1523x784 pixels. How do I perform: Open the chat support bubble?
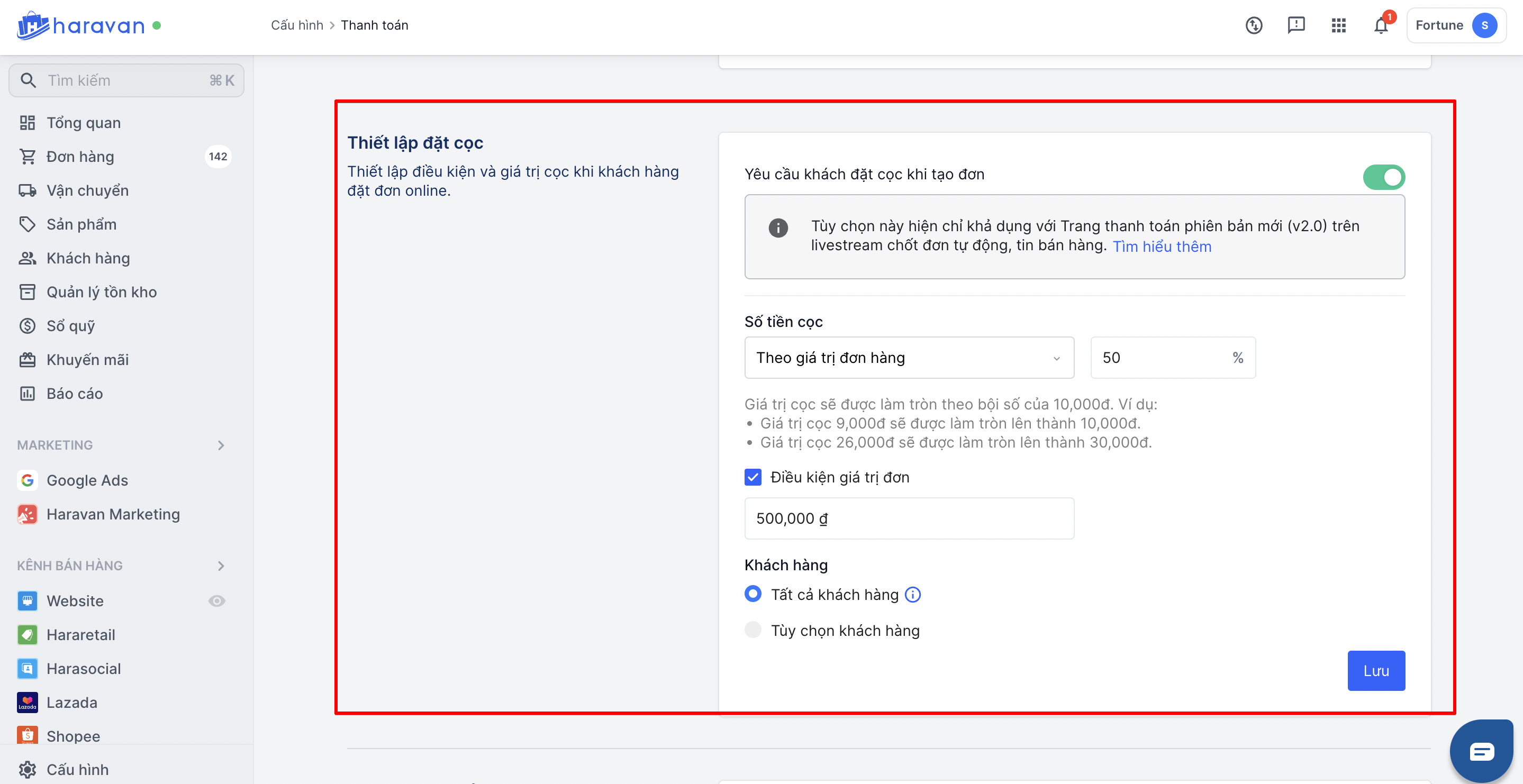[1481, 751]
